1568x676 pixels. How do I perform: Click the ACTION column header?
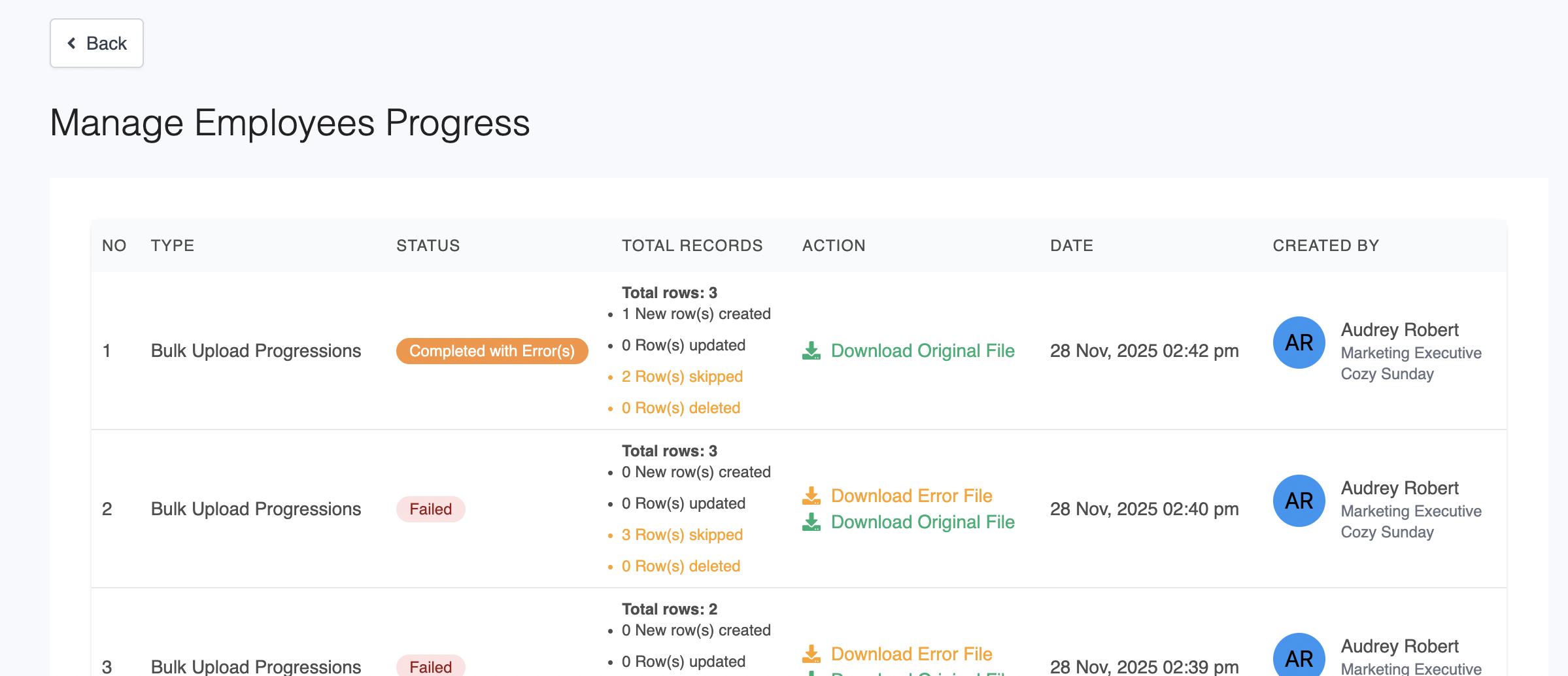pyautogui.click(x=834, y=246)
